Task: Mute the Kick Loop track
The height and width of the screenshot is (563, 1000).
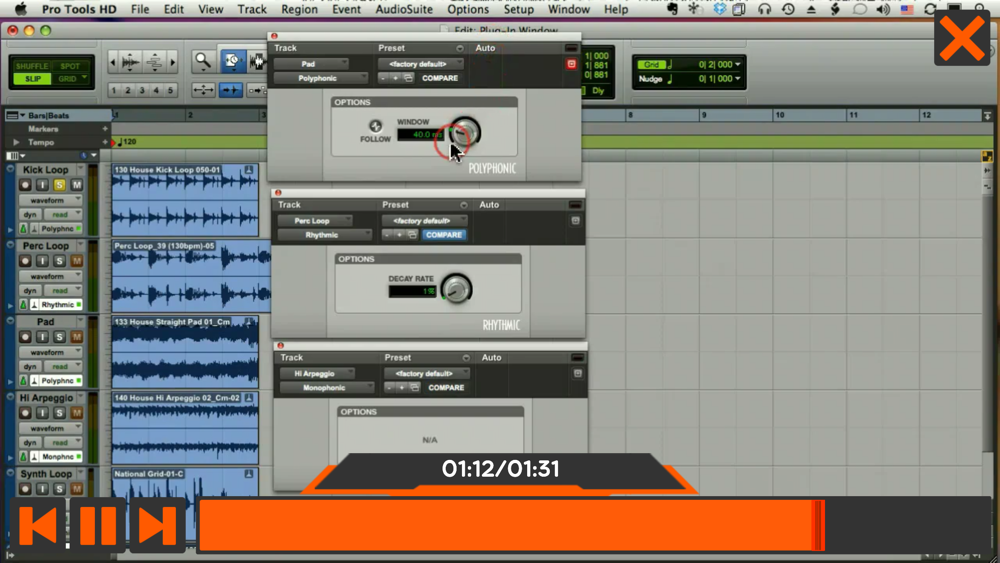Action: (x=77, y=185)
